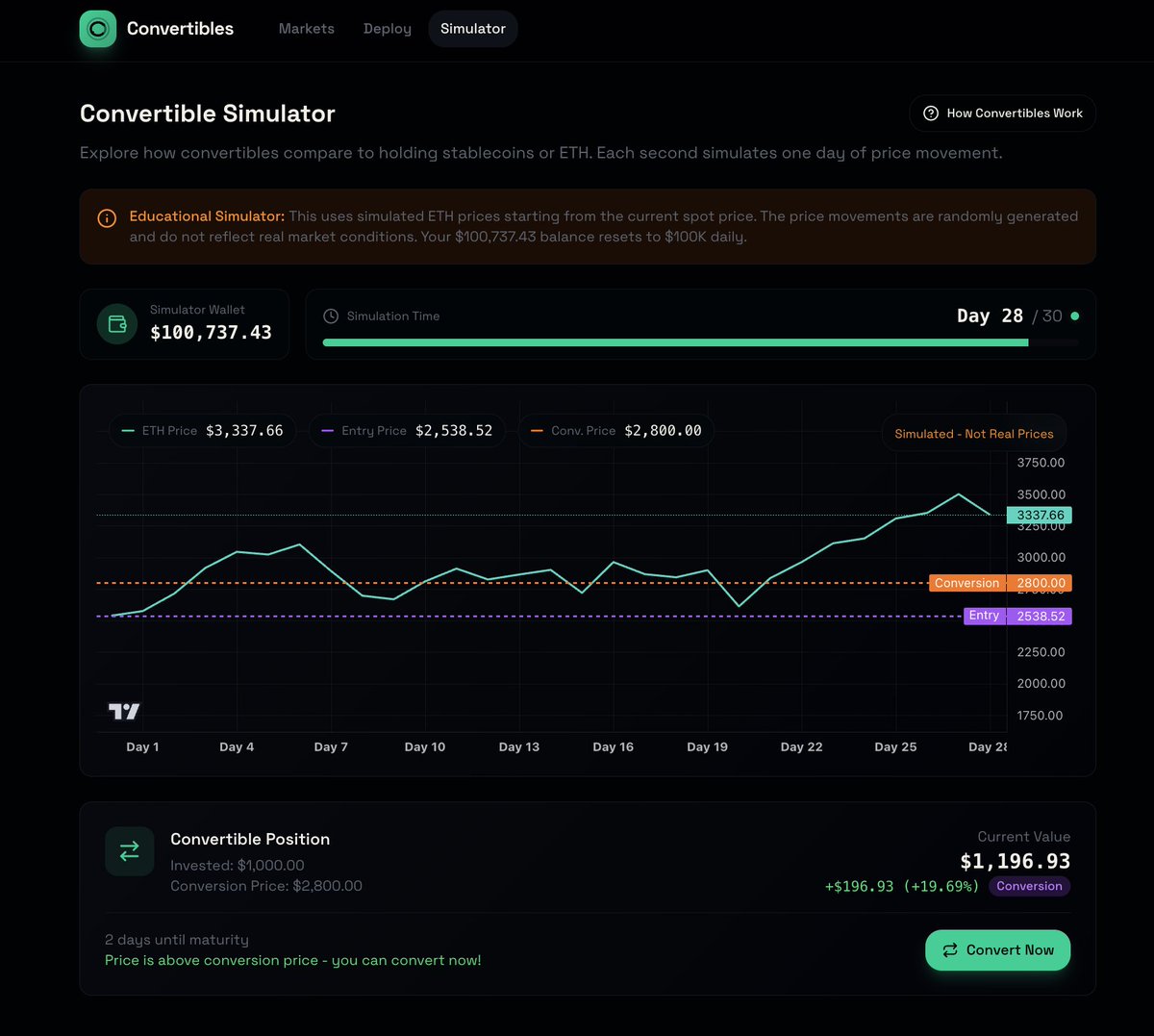
Task: Open the Deploy tab
Action: (x=388, y=29)
